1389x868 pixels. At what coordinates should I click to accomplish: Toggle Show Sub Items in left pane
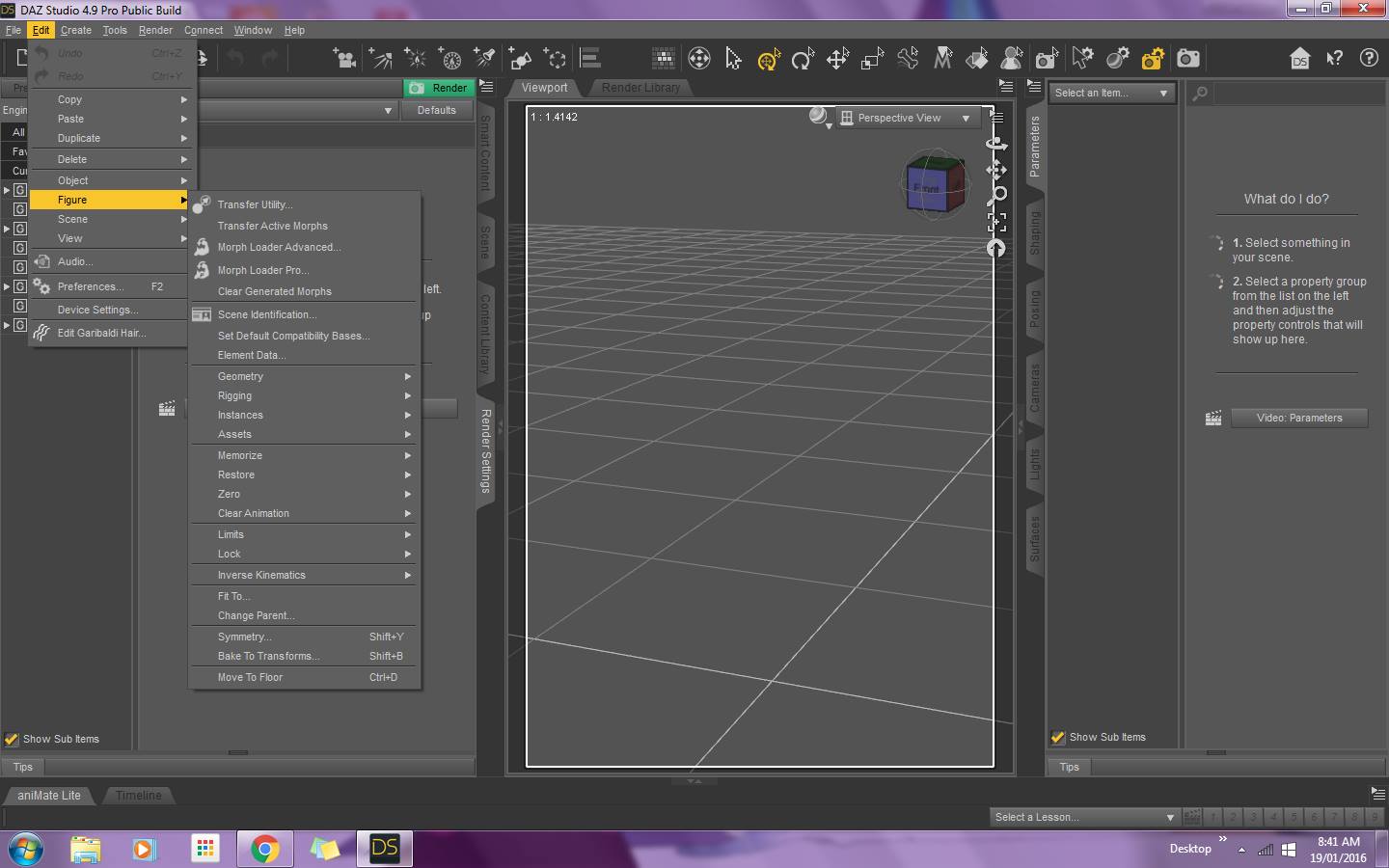click(x=13, y=740)
